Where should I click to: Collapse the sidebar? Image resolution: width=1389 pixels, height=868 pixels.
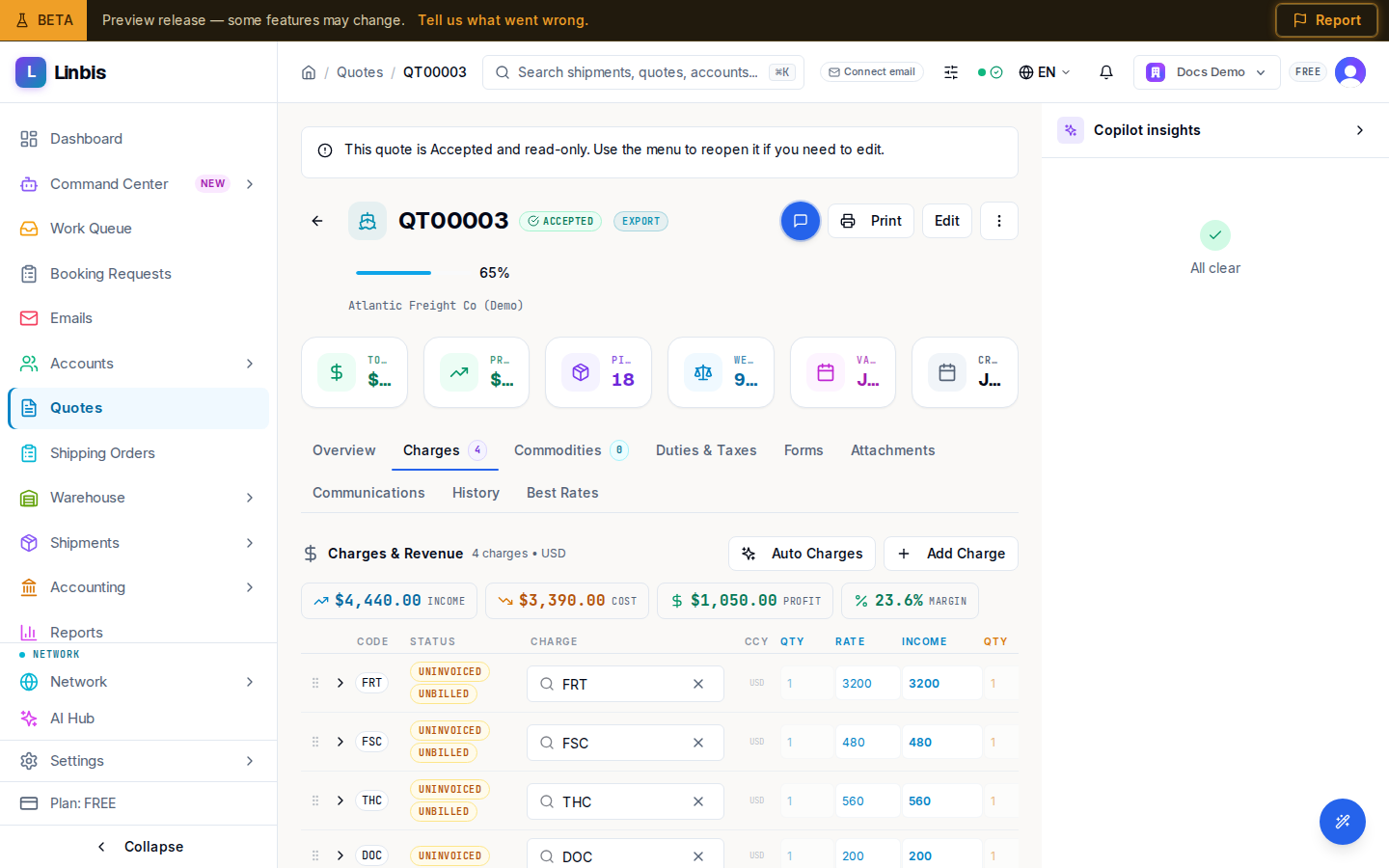pos(139,847)
